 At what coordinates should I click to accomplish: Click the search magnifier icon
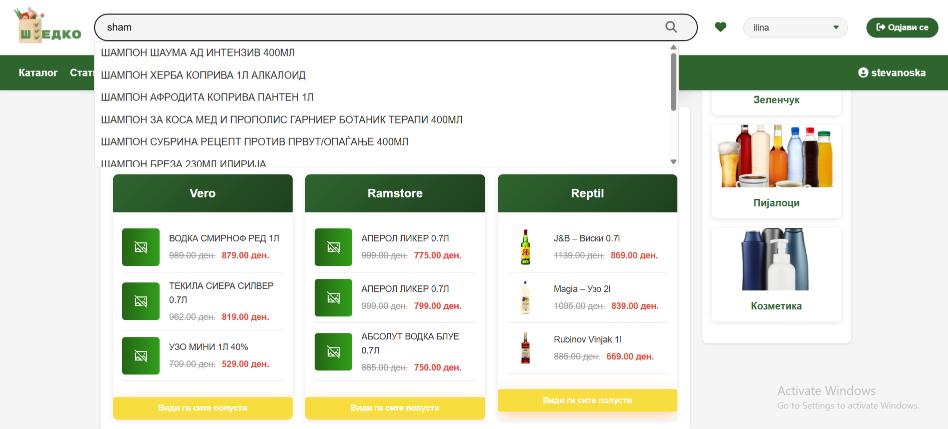pyautogui.click(x=671, y=27)
